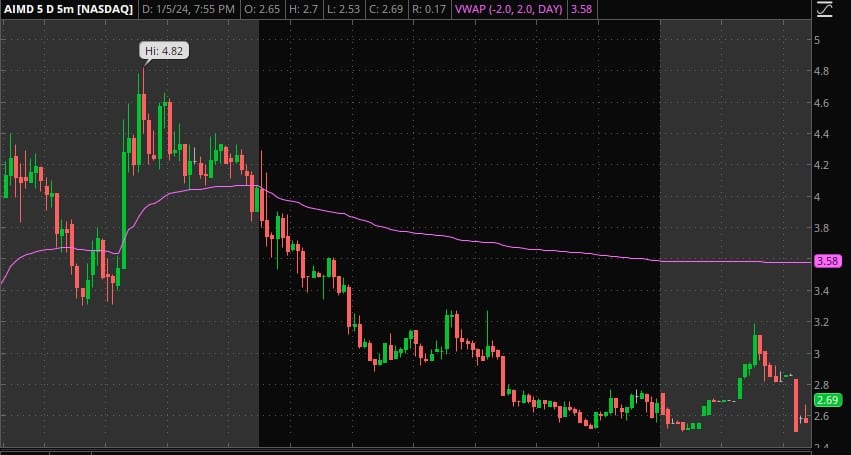Click the open price O: 2.65
Image resolution: width=851 pixels, height=455 pixels.
[262, 9]
